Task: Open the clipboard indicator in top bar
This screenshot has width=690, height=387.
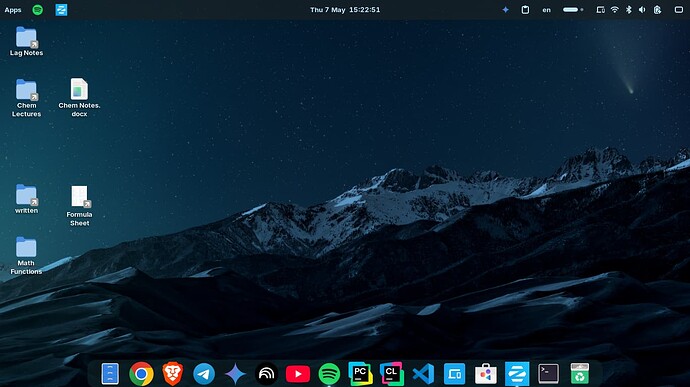Action: [x=525, y=10]
